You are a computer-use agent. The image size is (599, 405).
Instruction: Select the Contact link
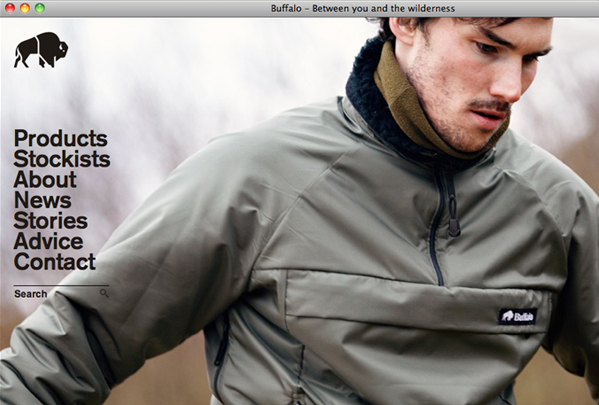[55, 262]
